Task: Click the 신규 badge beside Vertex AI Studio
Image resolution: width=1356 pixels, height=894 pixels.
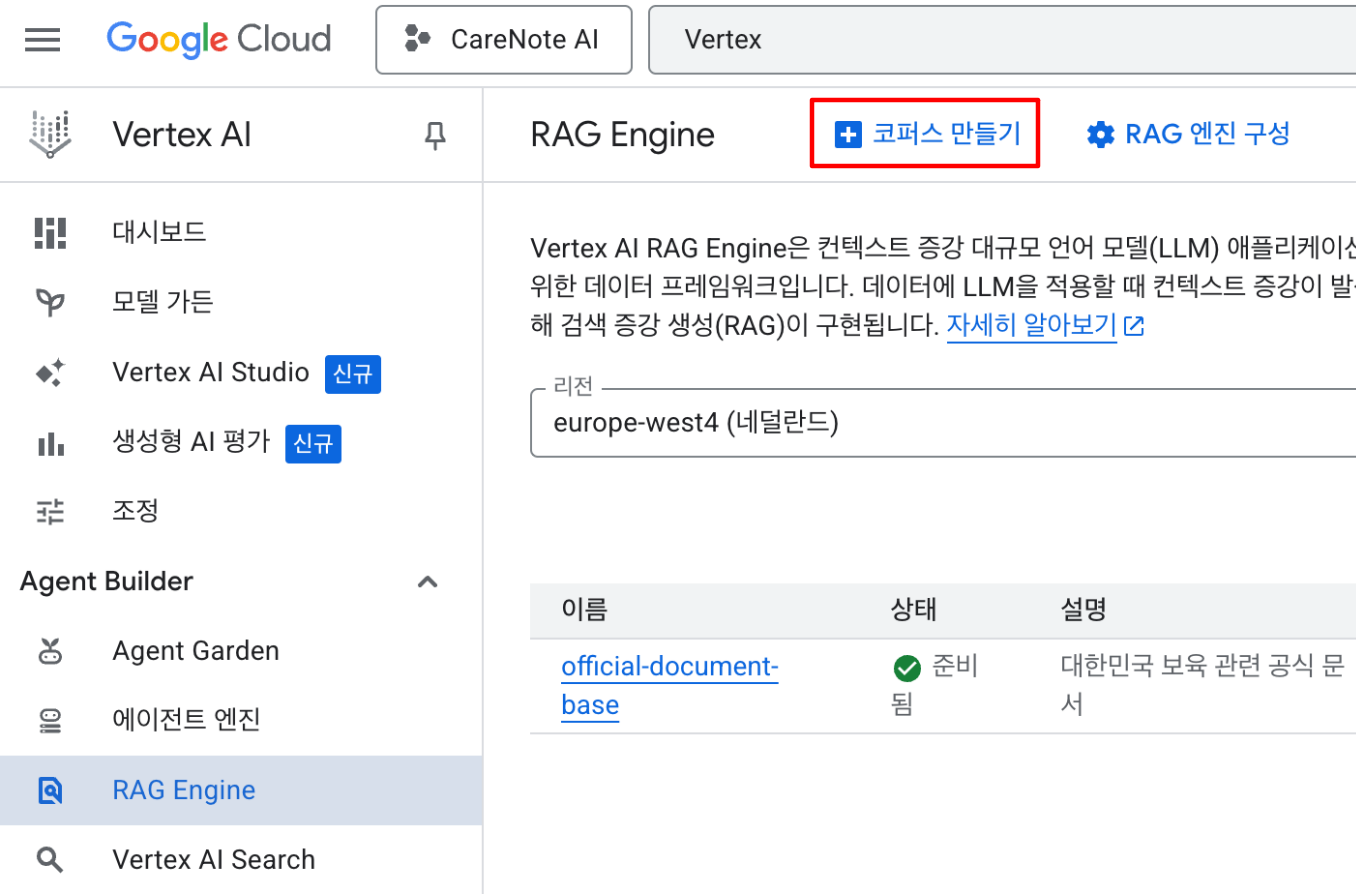Action: (353, 374)
